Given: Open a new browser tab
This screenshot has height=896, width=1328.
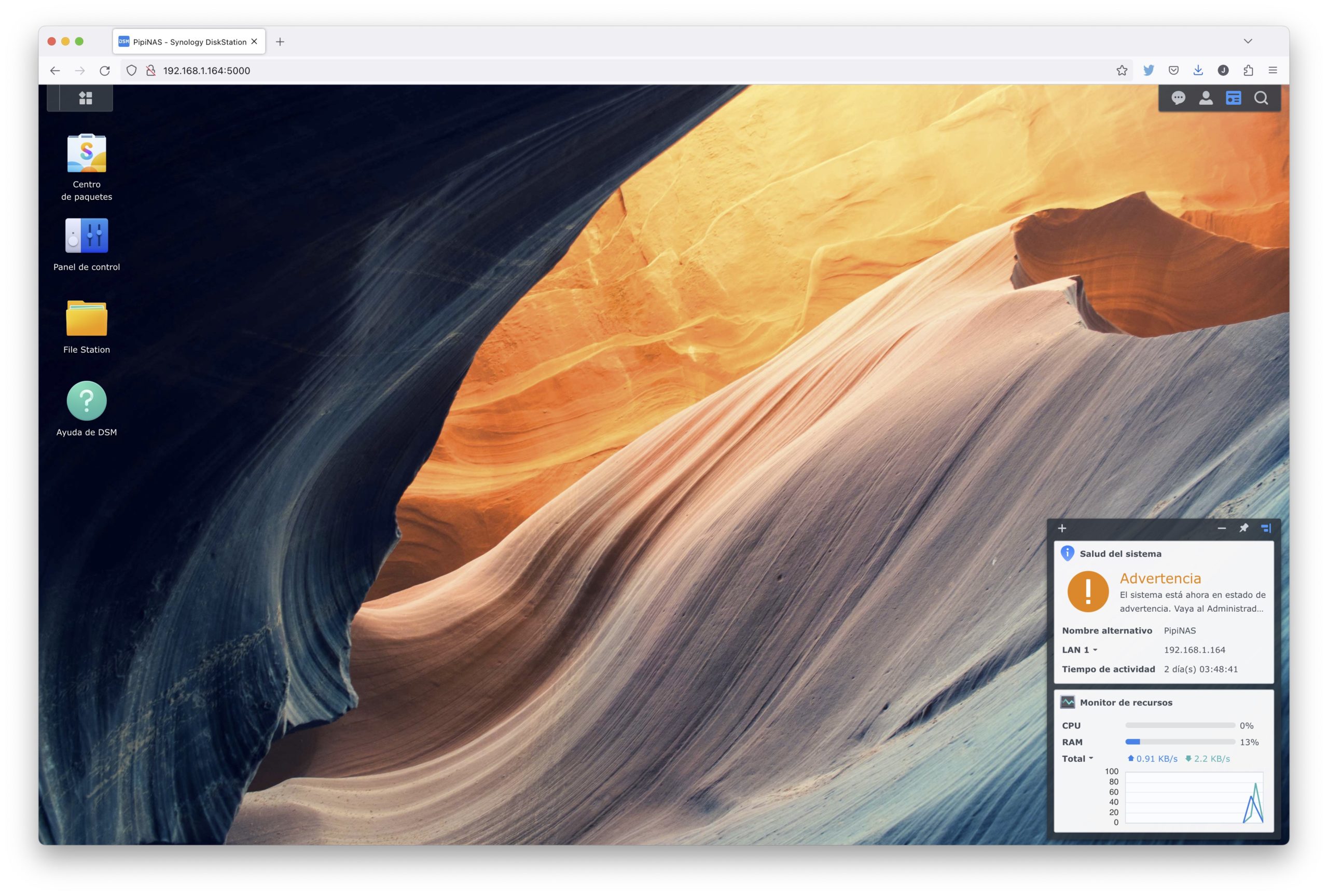Looking at the screenshot, I should 280,42.
